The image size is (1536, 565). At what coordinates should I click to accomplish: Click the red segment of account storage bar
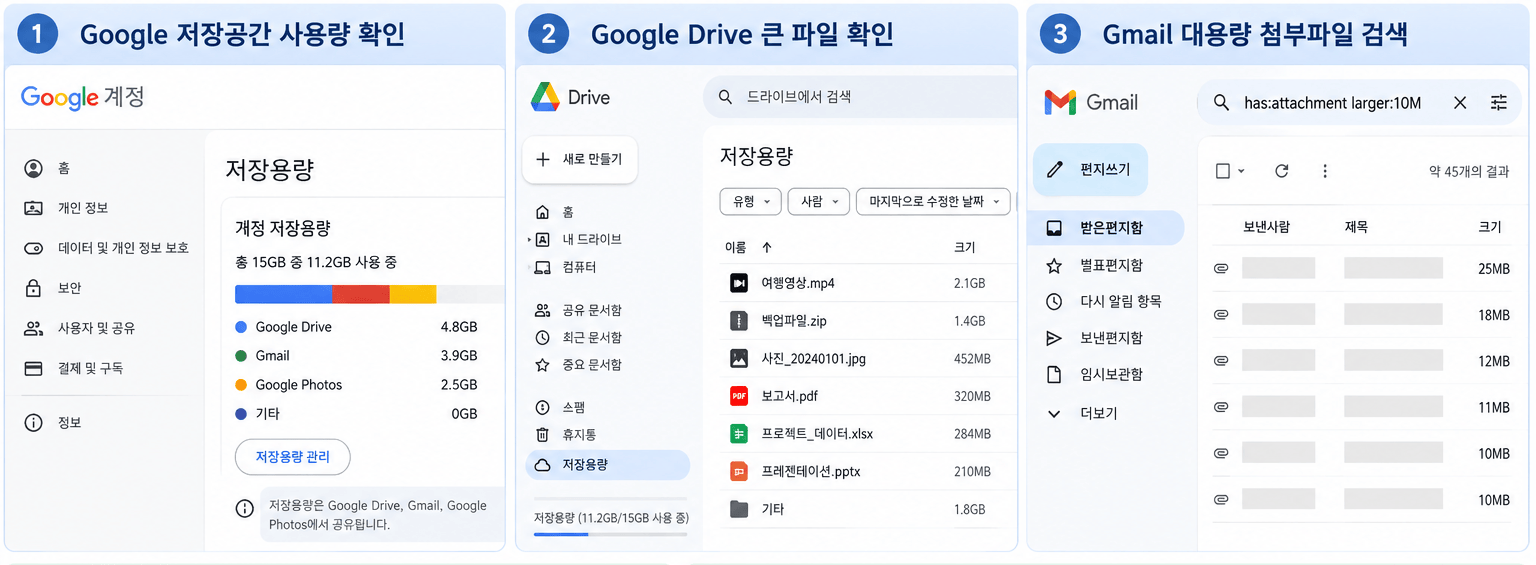tap(360, 294)
